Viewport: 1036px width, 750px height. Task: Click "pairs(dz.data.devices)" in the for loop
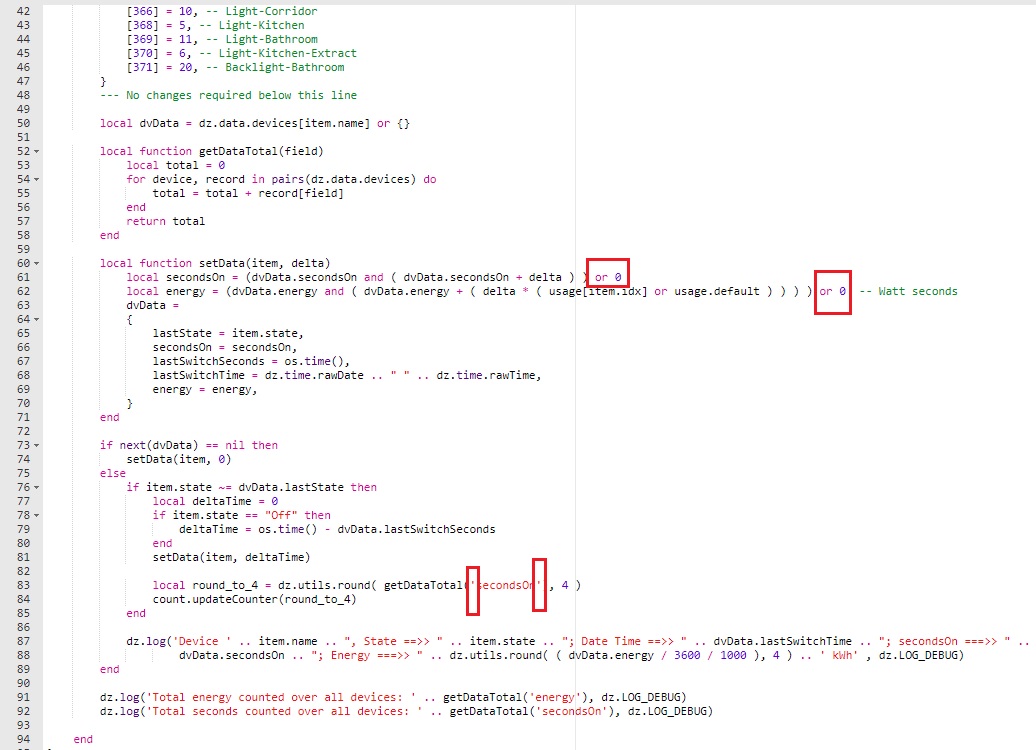tap(344, 179)
